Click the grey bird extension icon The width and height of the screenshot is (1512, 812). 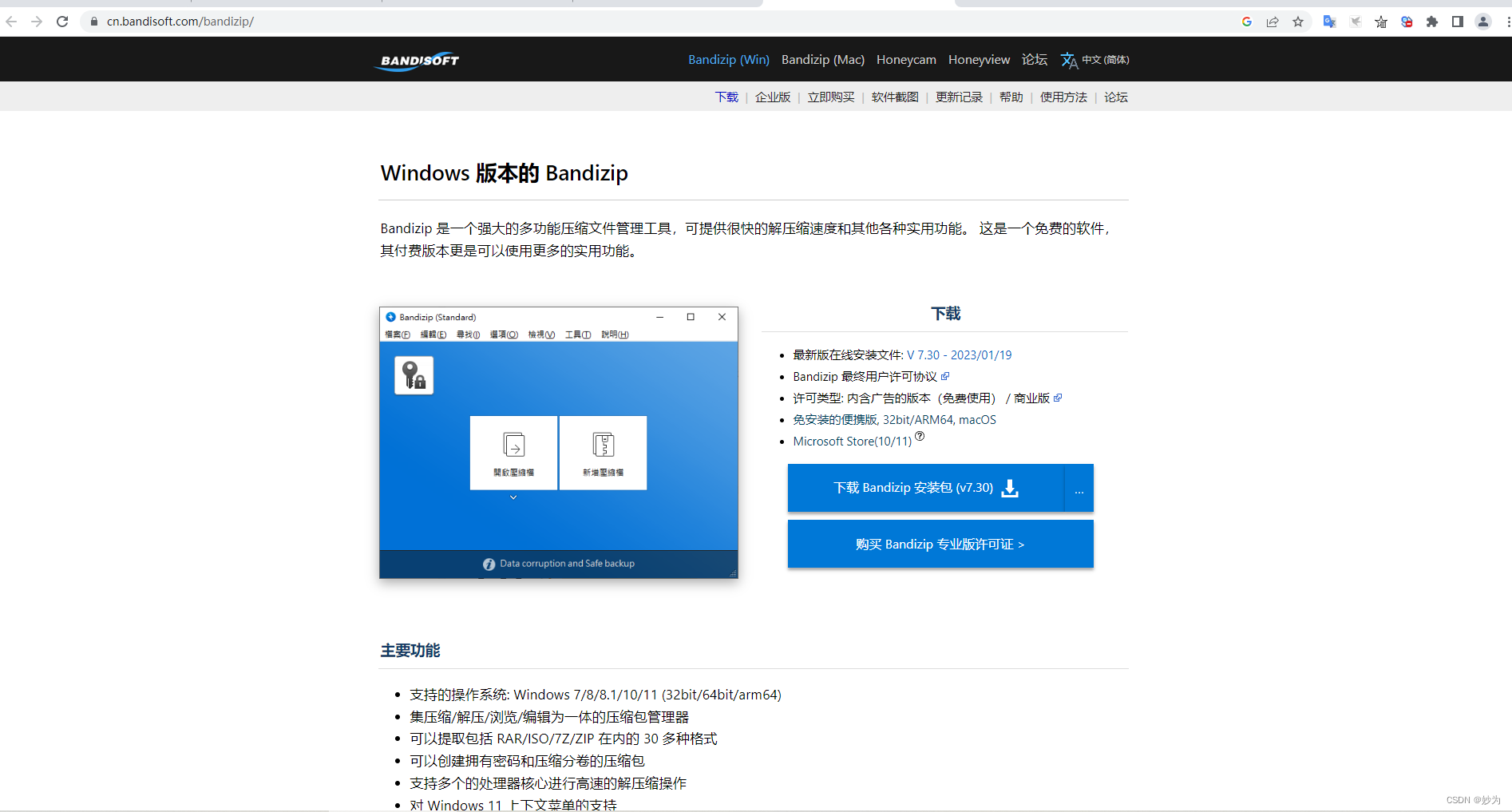[x=1356, y=22]
